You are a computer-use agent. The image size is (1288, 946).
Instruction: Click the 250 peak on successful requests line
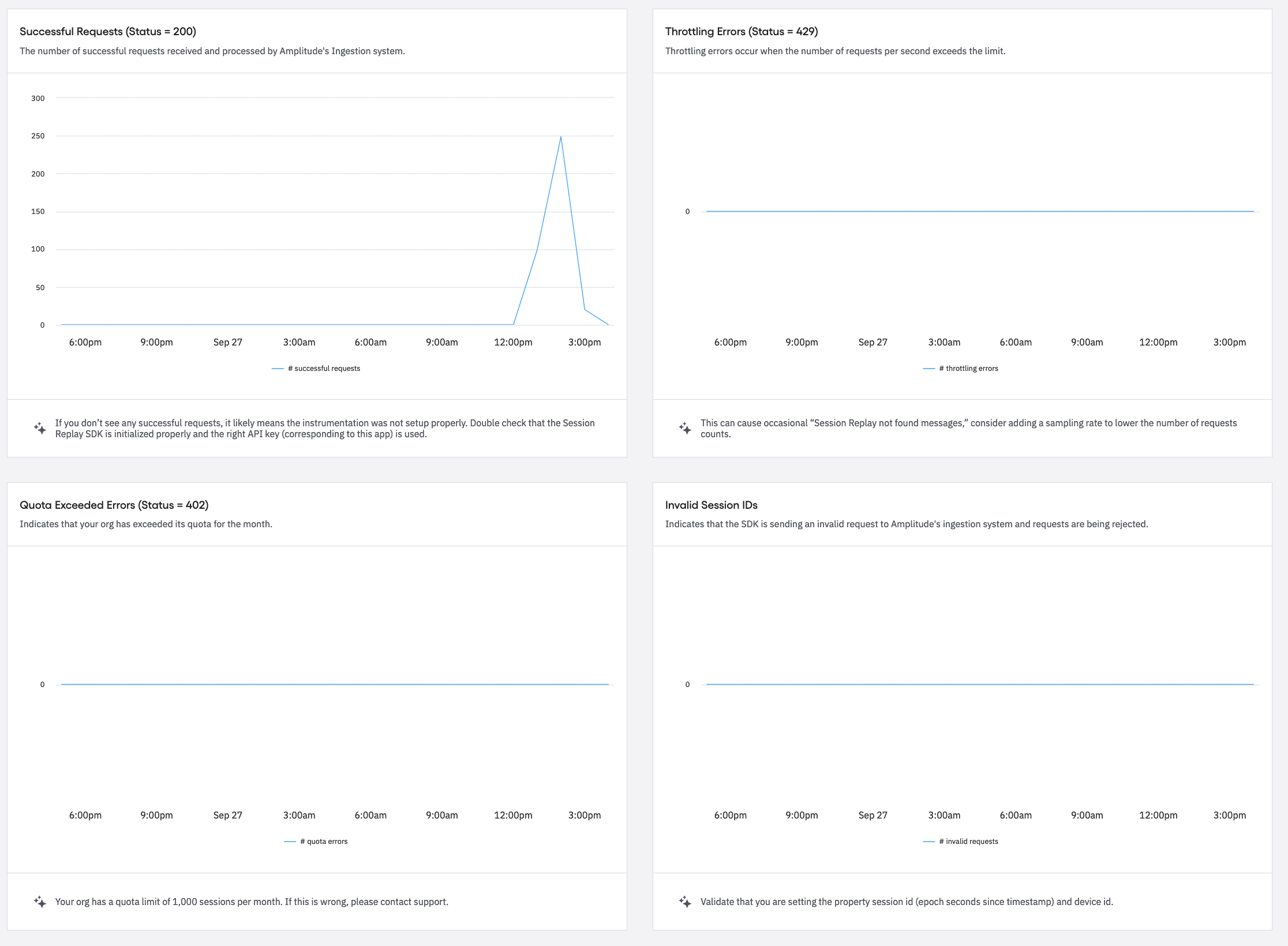tap(560, 137)
